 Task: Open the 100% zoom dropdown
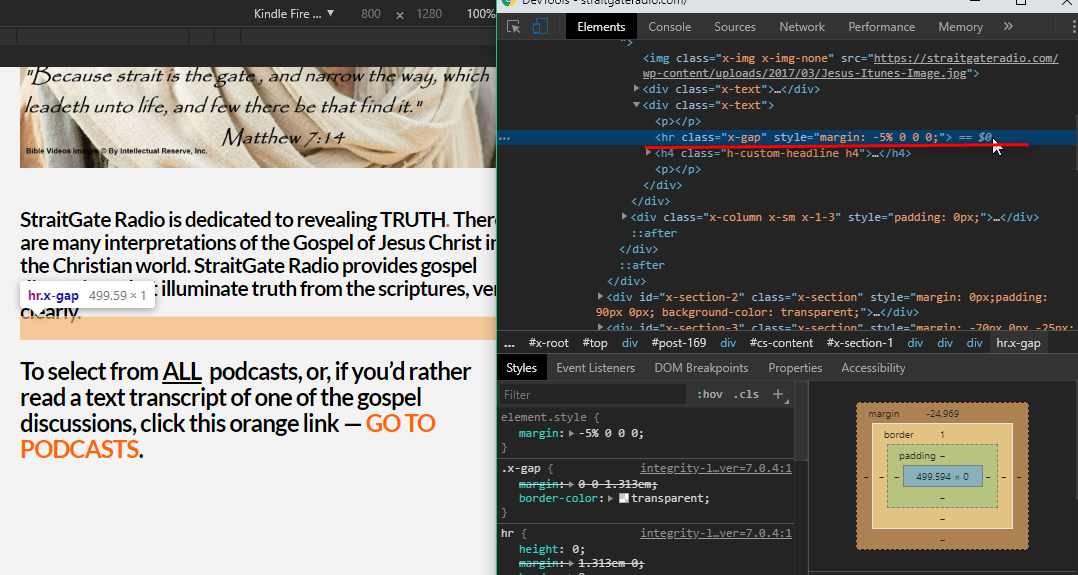[480, 13]
